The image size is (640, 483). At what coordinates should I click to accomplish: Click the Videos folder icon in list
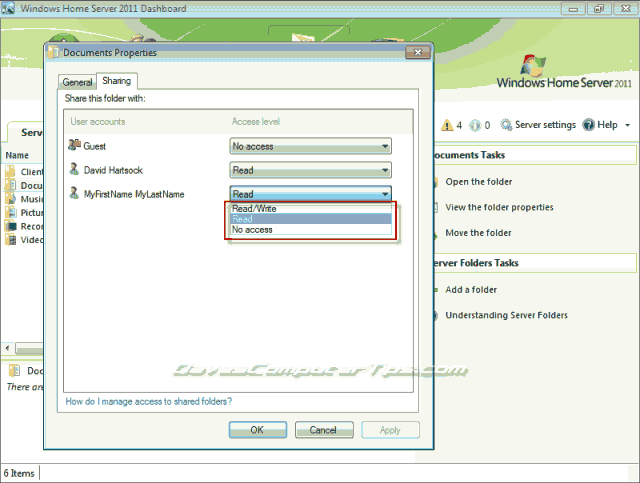coord(11,239)
